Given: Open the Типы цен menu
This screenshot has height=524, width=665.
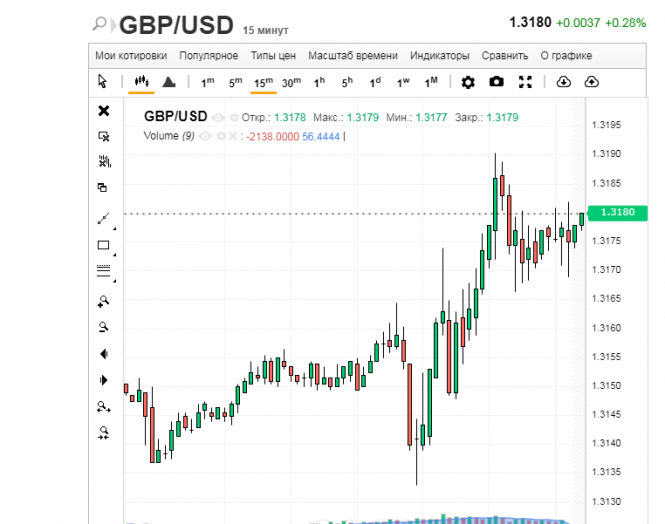Looking at the screenshot, I should coord(273,56).
